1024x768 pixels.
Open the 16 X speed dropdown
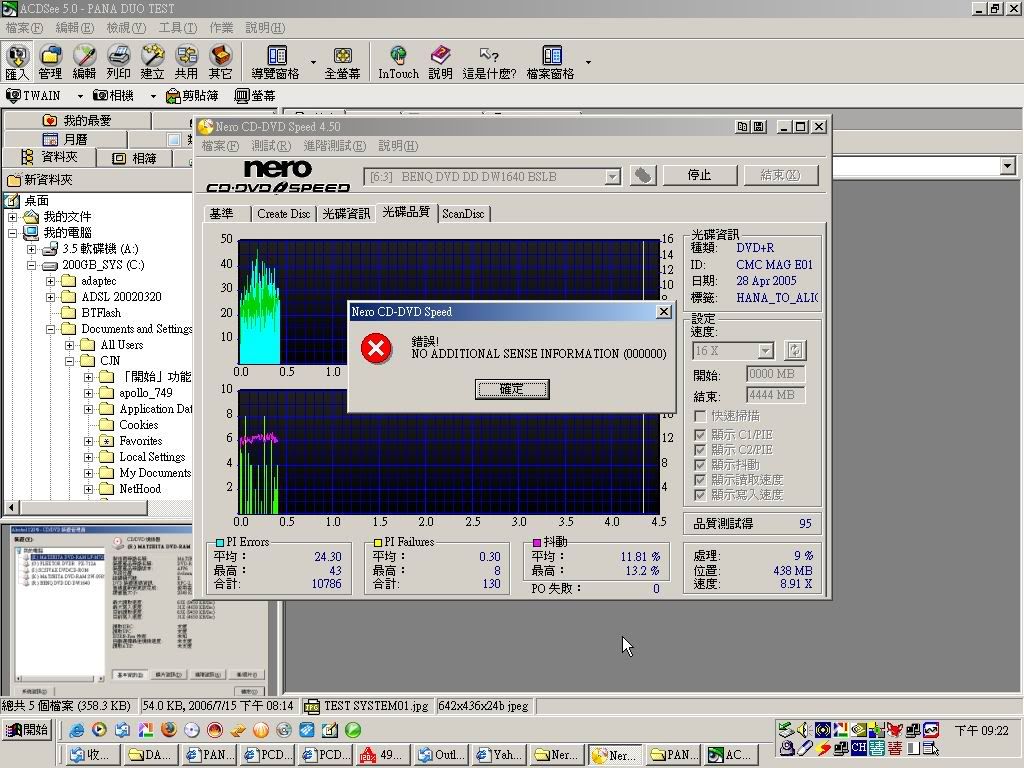(765, 351)
